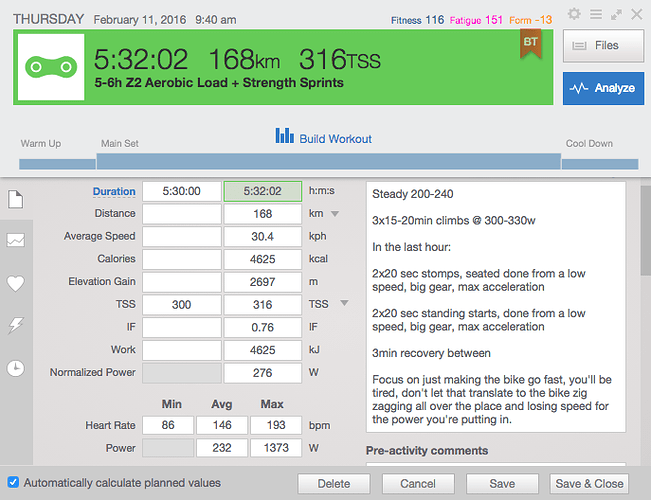Open the settings gear icon
The width and height of the screenshot is (651, 500).
(574, 14)
